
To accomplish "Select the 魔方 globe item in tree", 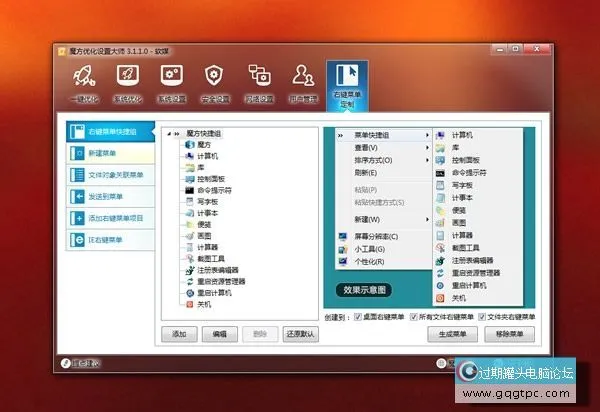I will [190, 145].
